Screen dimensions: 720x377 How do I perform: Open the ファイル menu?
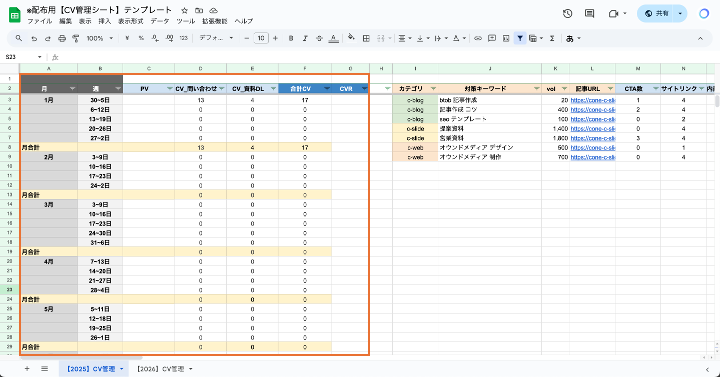39,21
